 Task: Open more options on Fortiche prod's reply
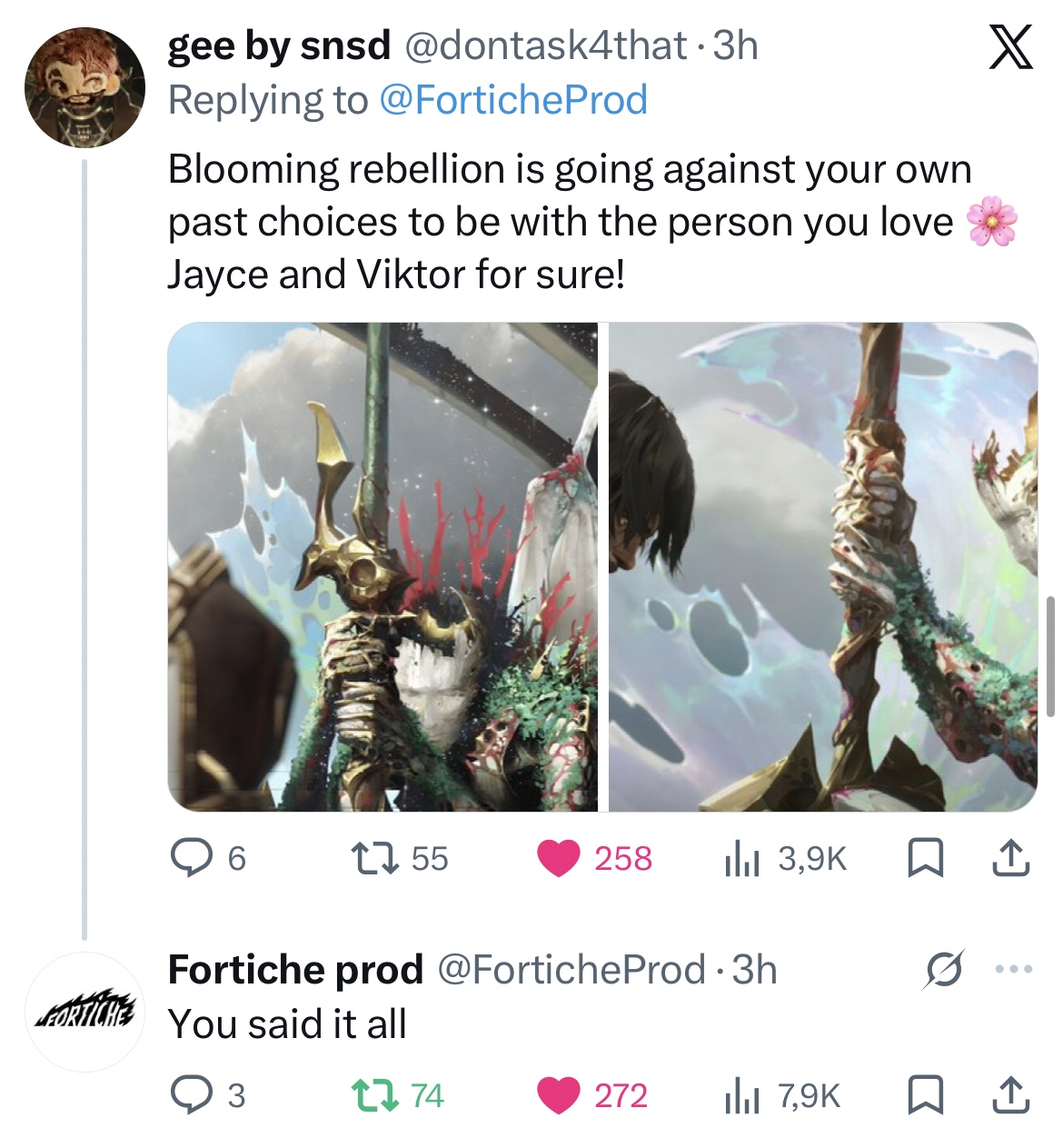1014,970
